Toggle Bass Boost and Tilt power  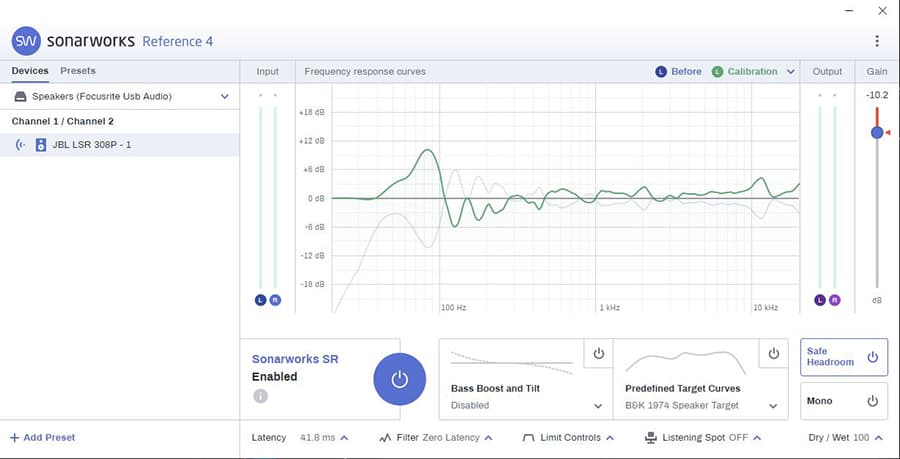click(599, 353)
